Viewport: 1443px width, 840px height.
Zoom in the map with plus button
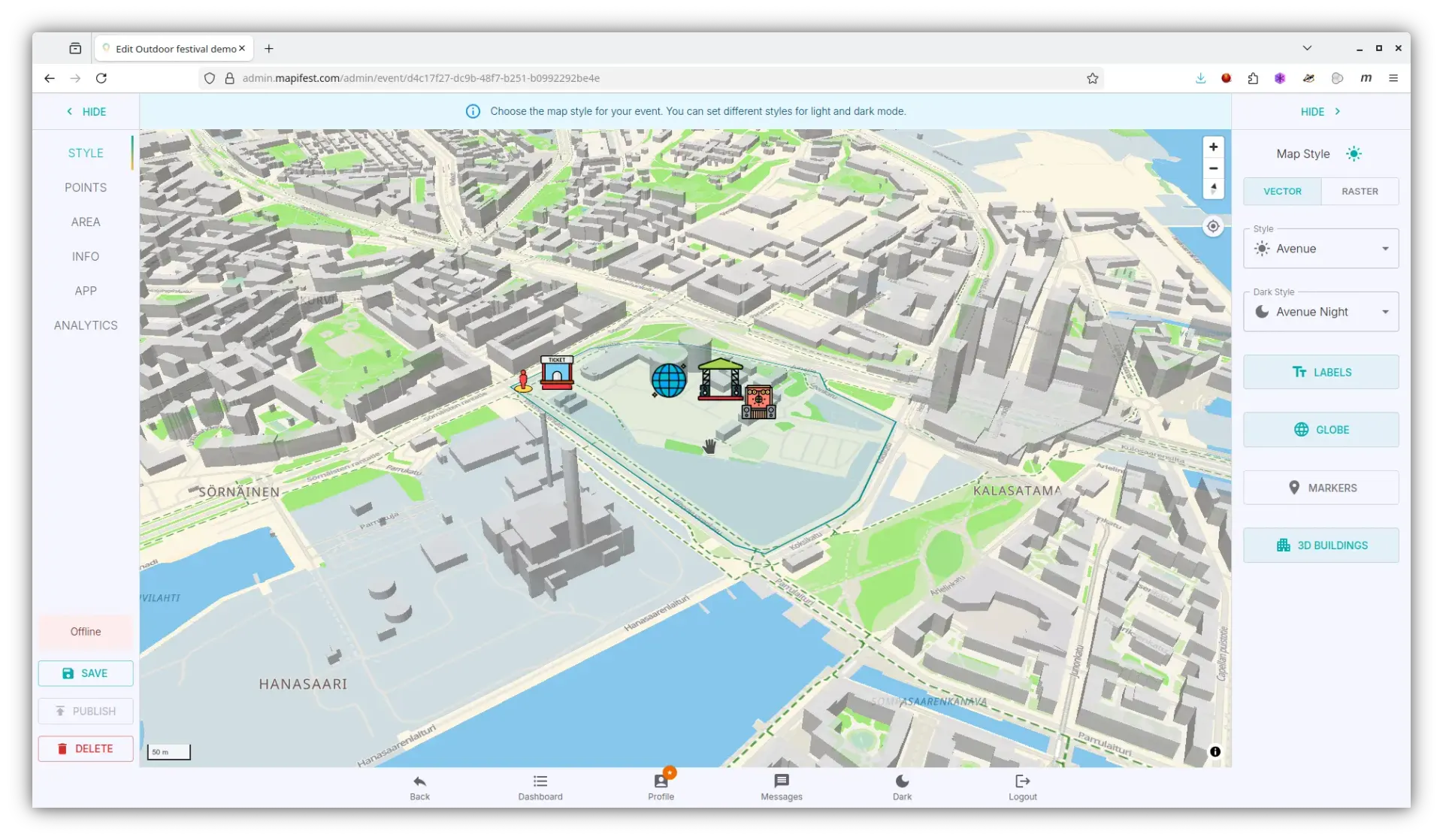tap(1213, 147)
